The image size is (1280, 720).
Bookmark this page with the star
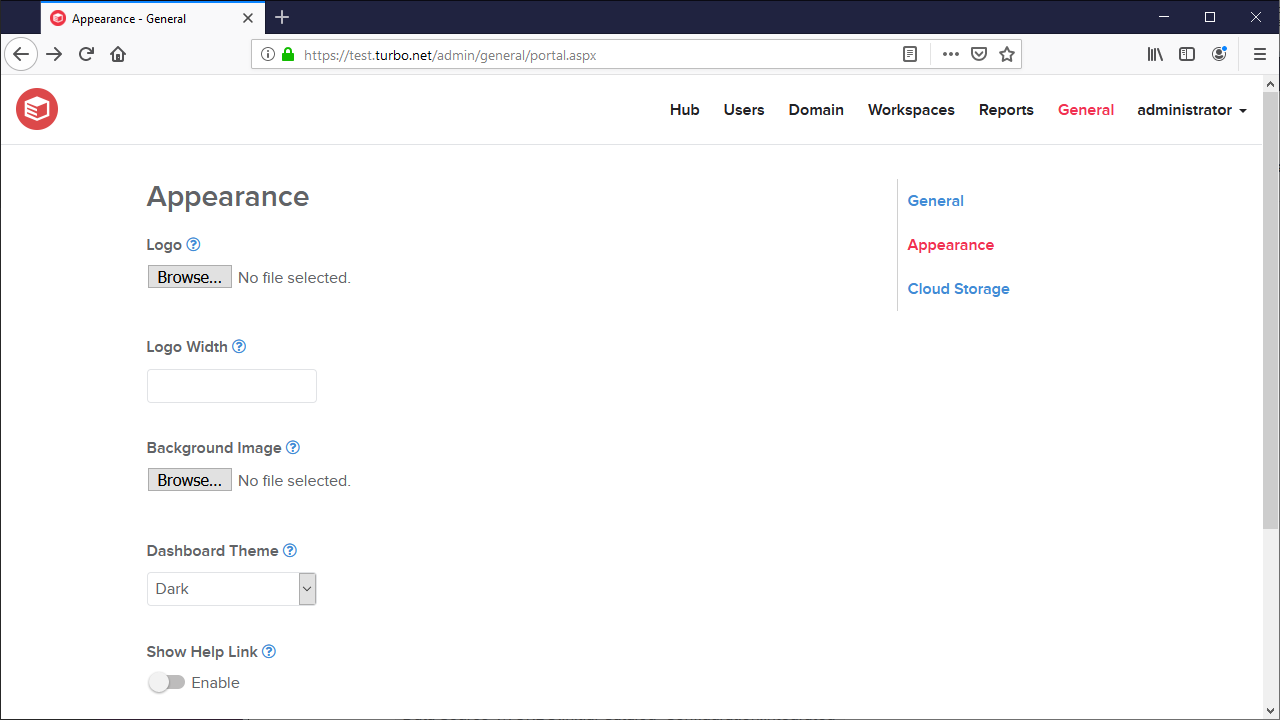(x=1006, y=54)
